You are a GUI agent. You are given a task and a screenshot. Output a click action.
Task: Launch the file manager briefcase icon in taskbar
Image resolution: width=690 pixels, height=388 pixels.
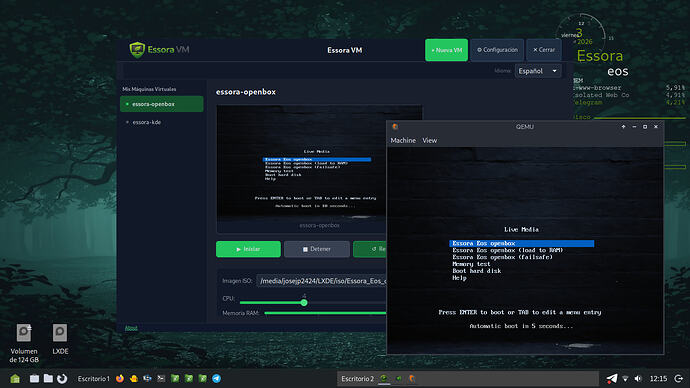tap(34, 378)
